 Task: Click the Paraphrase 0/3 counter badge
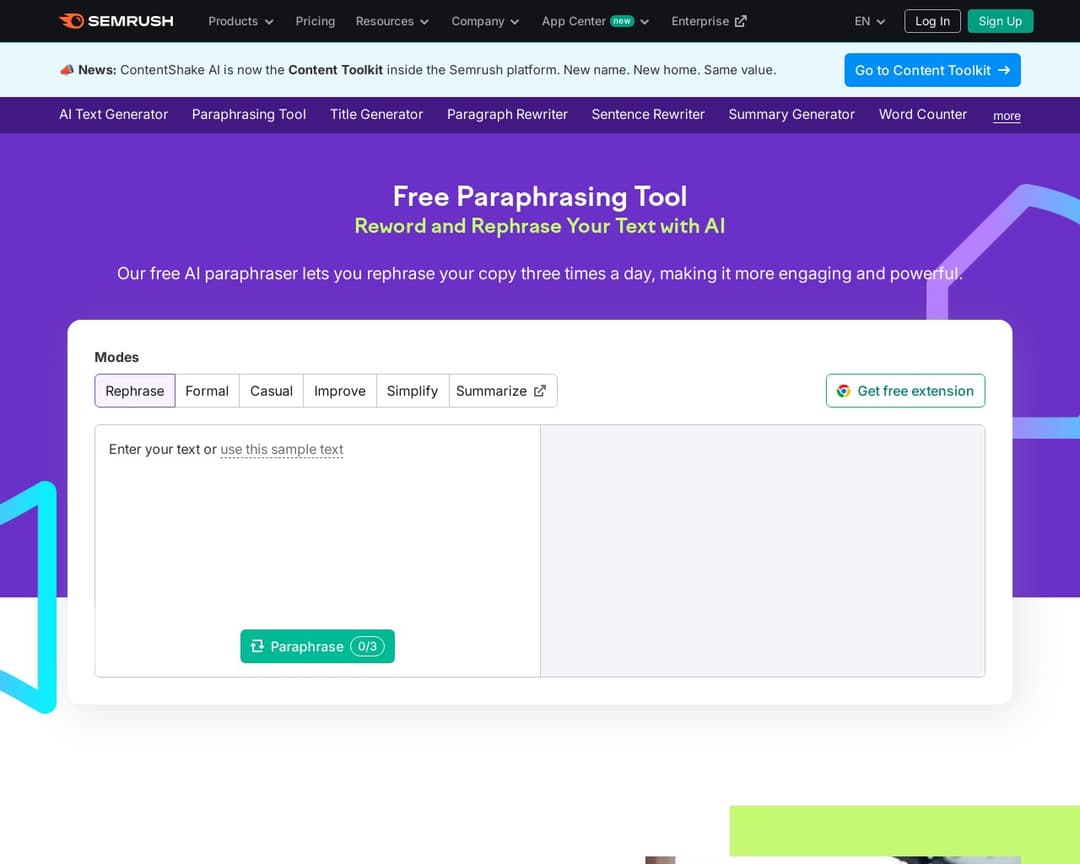coord(367,647)
